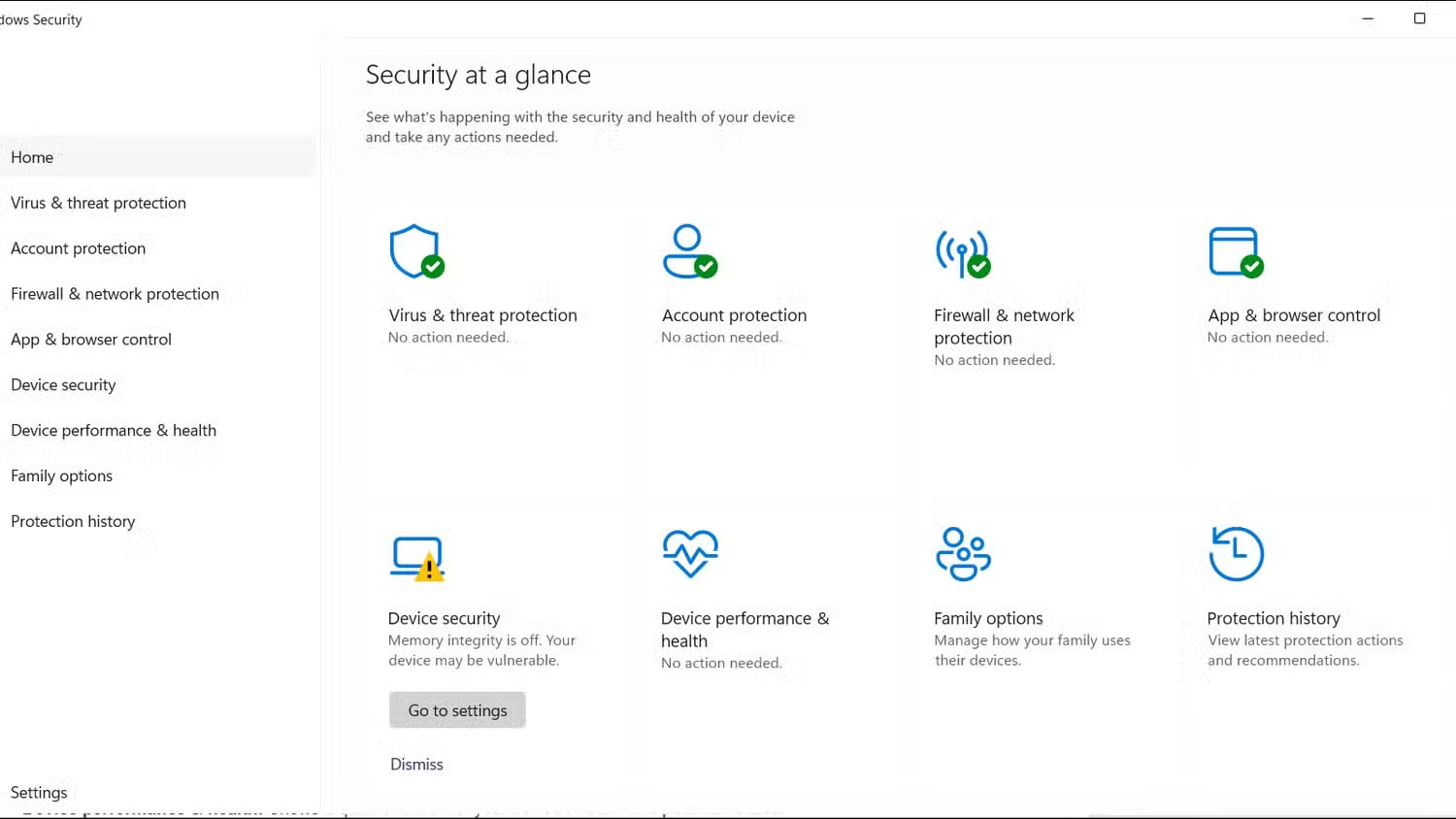Click the Firewall & network protection card title
Image resolution: width=1456 pixels, height=819 pixels.
coord(1004,327)
